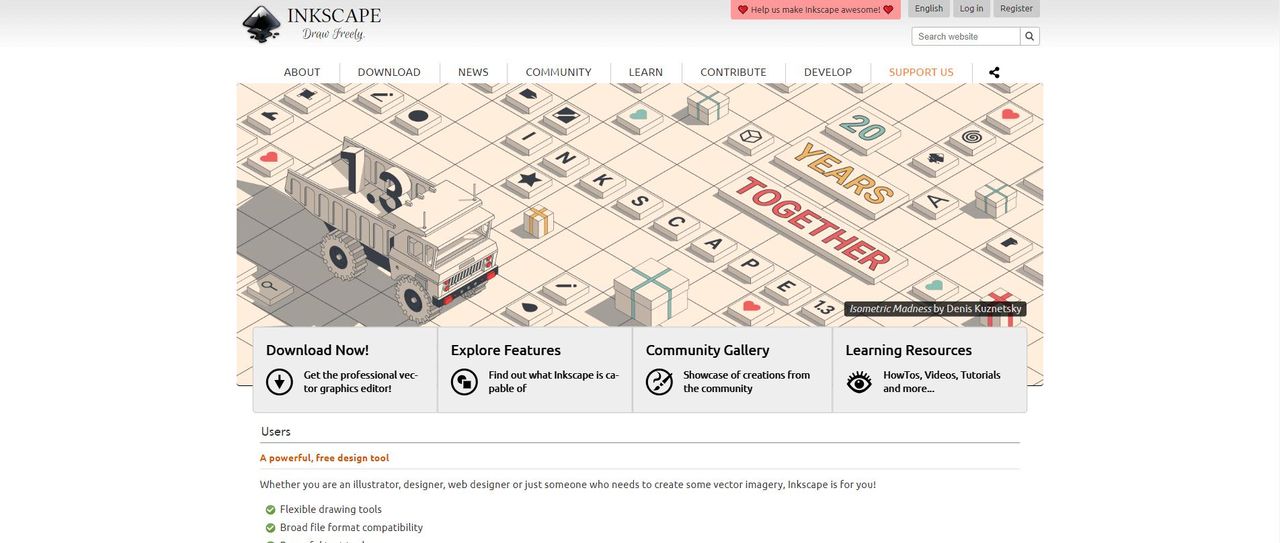The image size is (1280, 543).
Task: Click 'Showcase of creations from the community' text
Action: [x=747, y=382]
